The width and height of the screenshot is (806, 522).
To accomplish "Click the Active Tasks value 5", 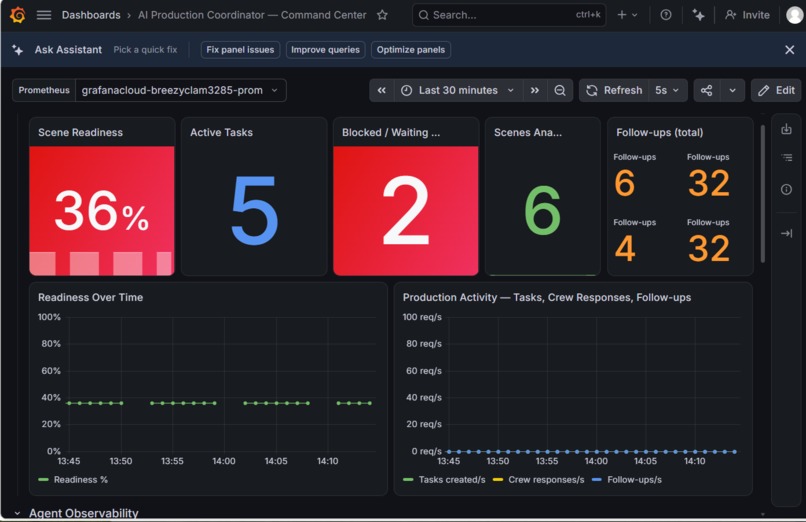I will [254, 210].
